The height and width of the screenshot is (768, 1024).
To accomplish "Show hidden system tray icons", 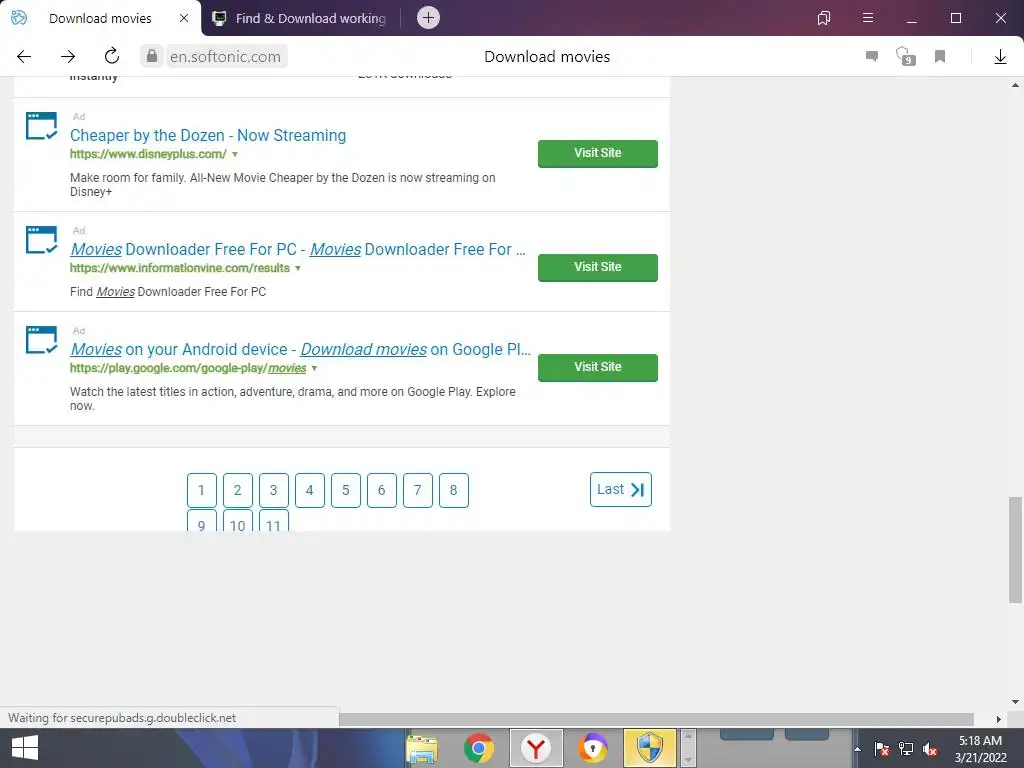I will coord(857,749).
